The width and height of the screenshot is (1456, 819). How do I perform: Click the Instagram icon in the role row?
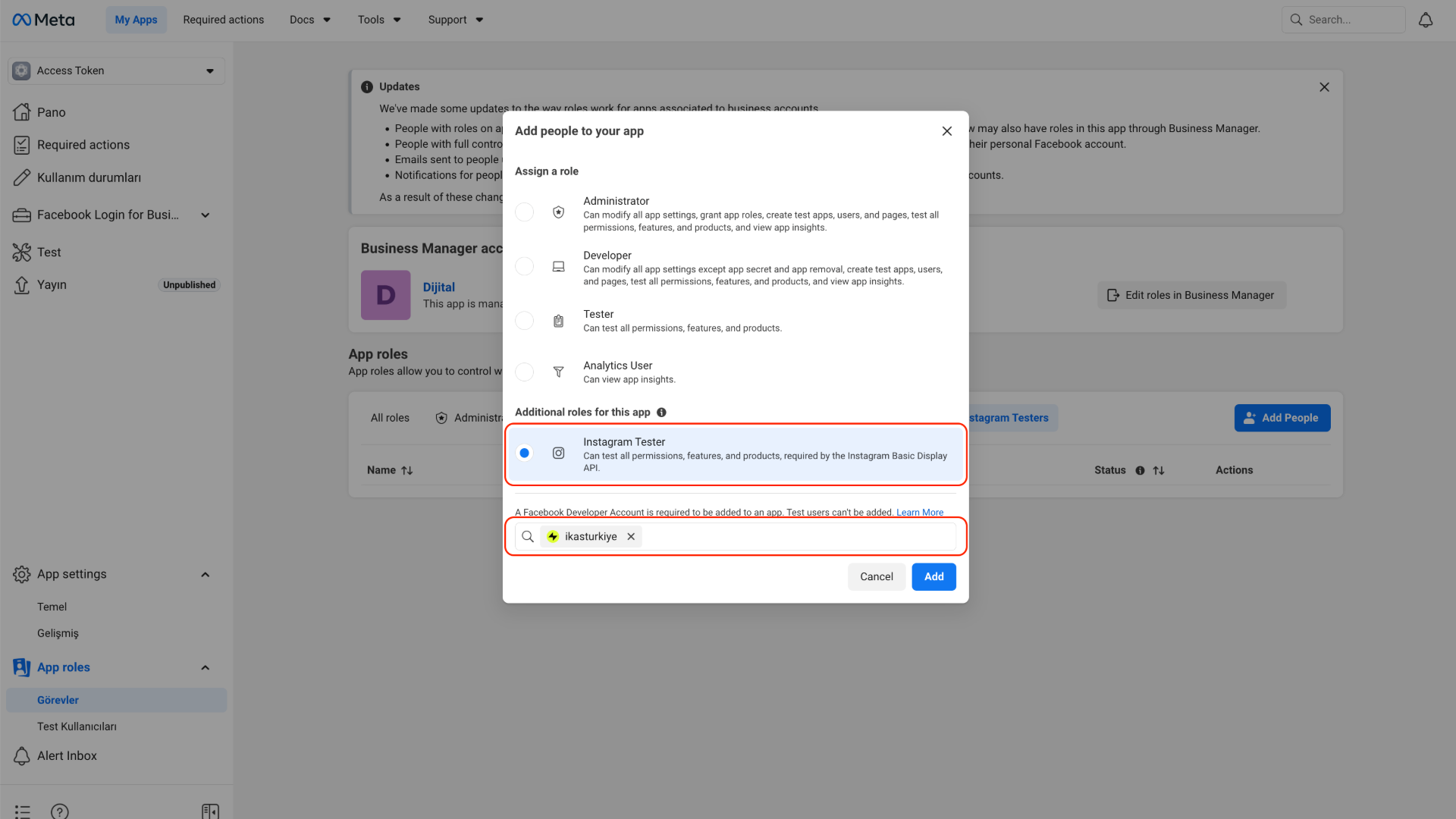tap(558, 453)
